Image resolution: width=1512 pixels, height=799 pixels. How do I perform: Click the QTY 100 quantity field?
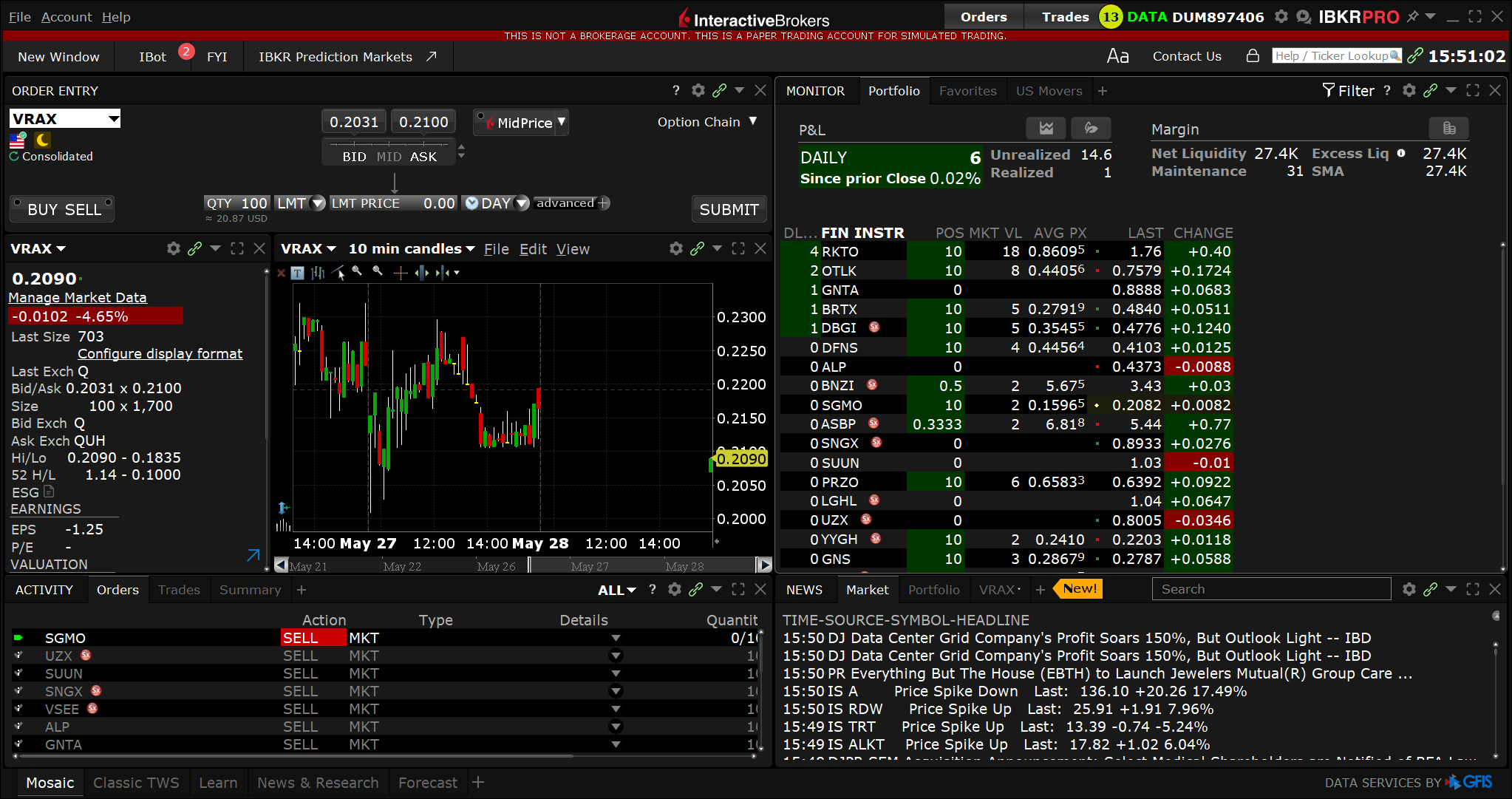236,203
